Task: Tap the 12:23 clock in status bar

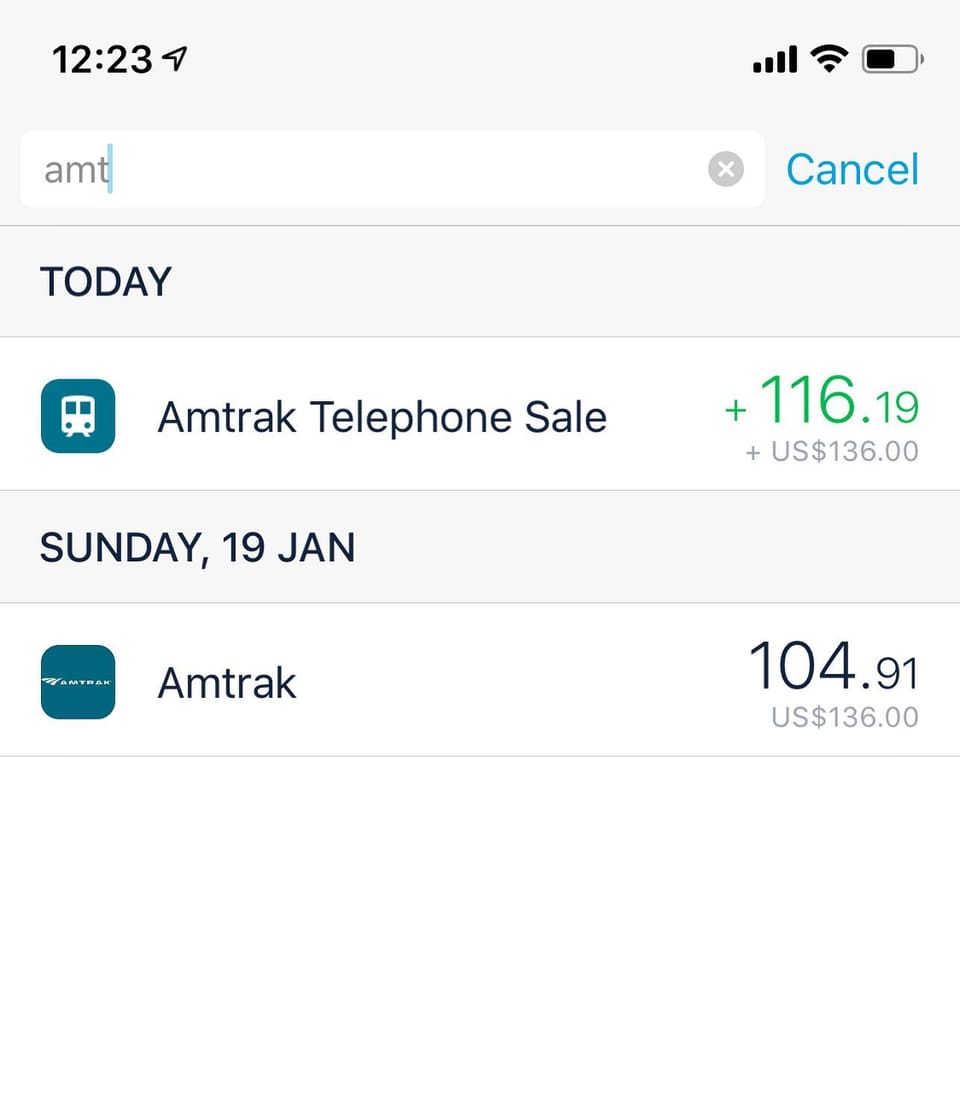Action: pyautogui.click(x=102, y=60)
